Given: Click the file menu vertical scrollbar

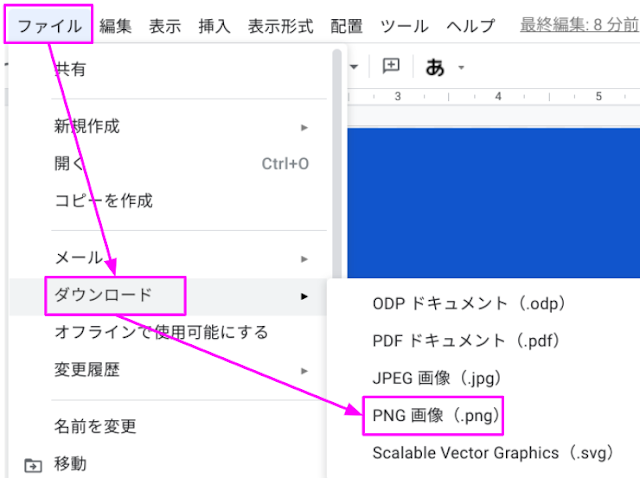Looking at the screenshot, I should point(337,163).
